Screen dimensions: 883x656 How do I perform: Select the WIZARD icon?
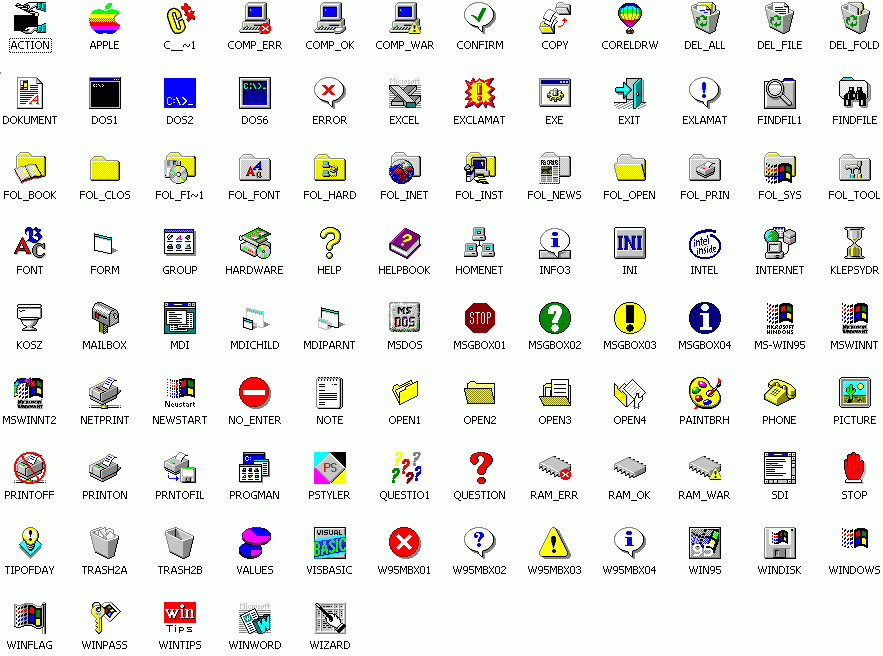329,617
